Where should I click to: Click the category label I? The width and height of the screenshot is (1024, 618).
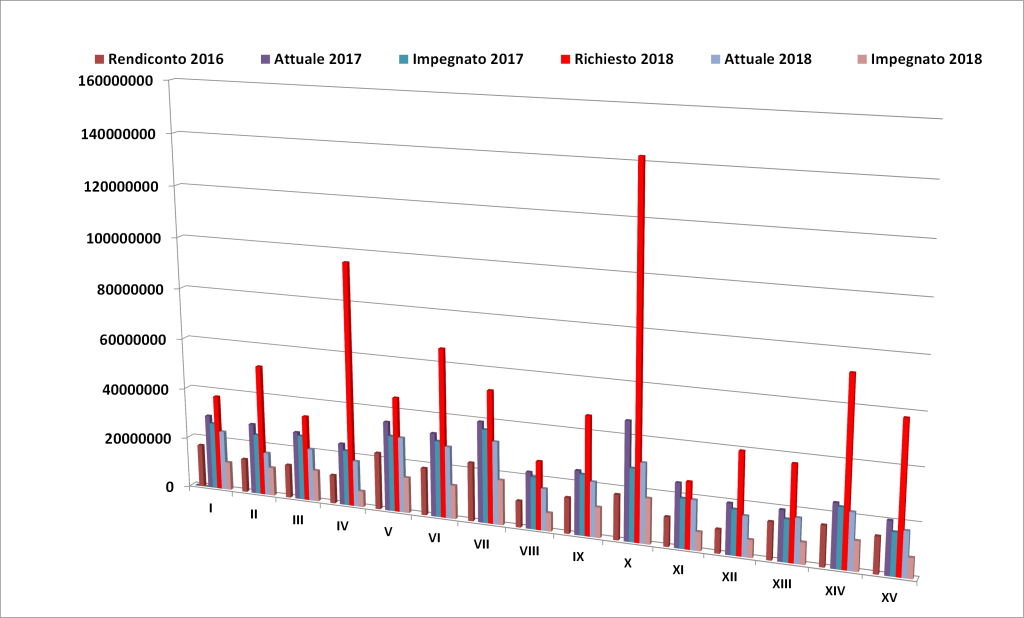click(x=210, y=508)
